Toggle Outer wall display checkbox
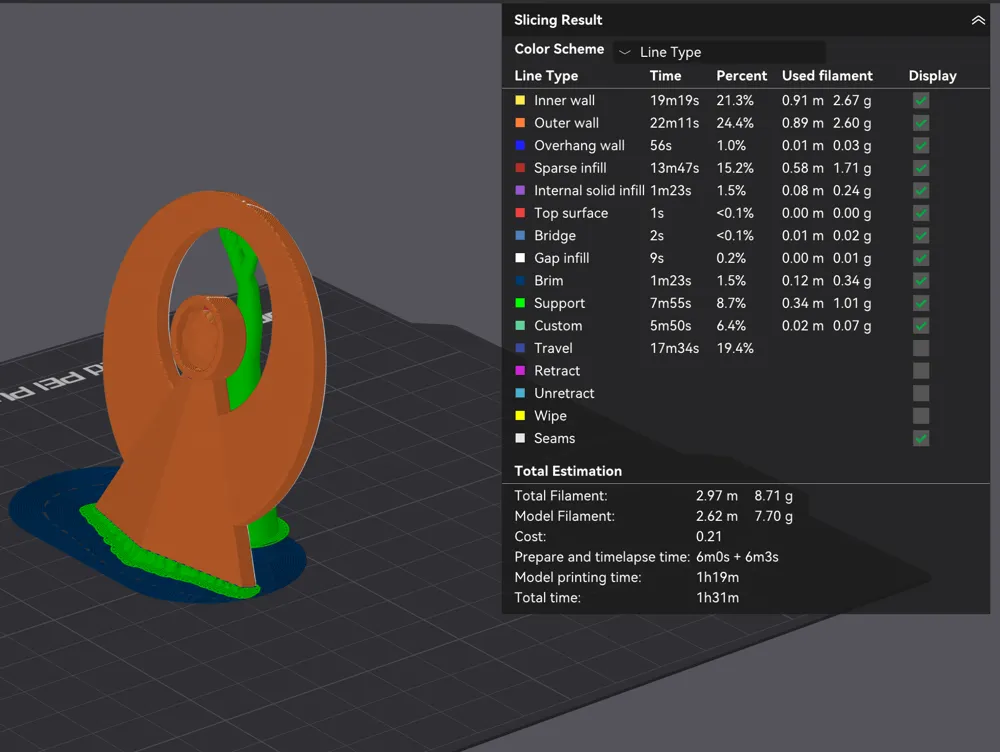 coord(920,123)
